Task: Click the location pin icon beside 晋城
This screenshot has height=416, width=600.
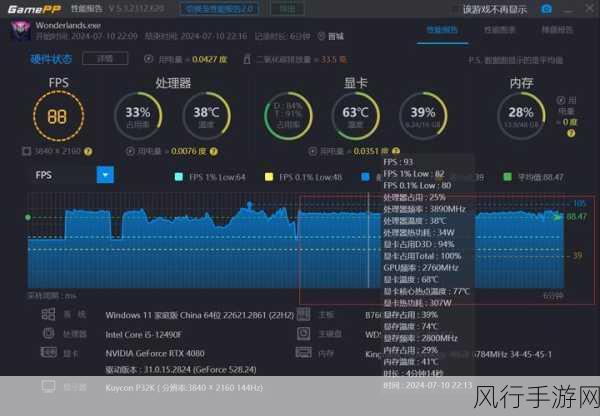Action: pos(321,36)
